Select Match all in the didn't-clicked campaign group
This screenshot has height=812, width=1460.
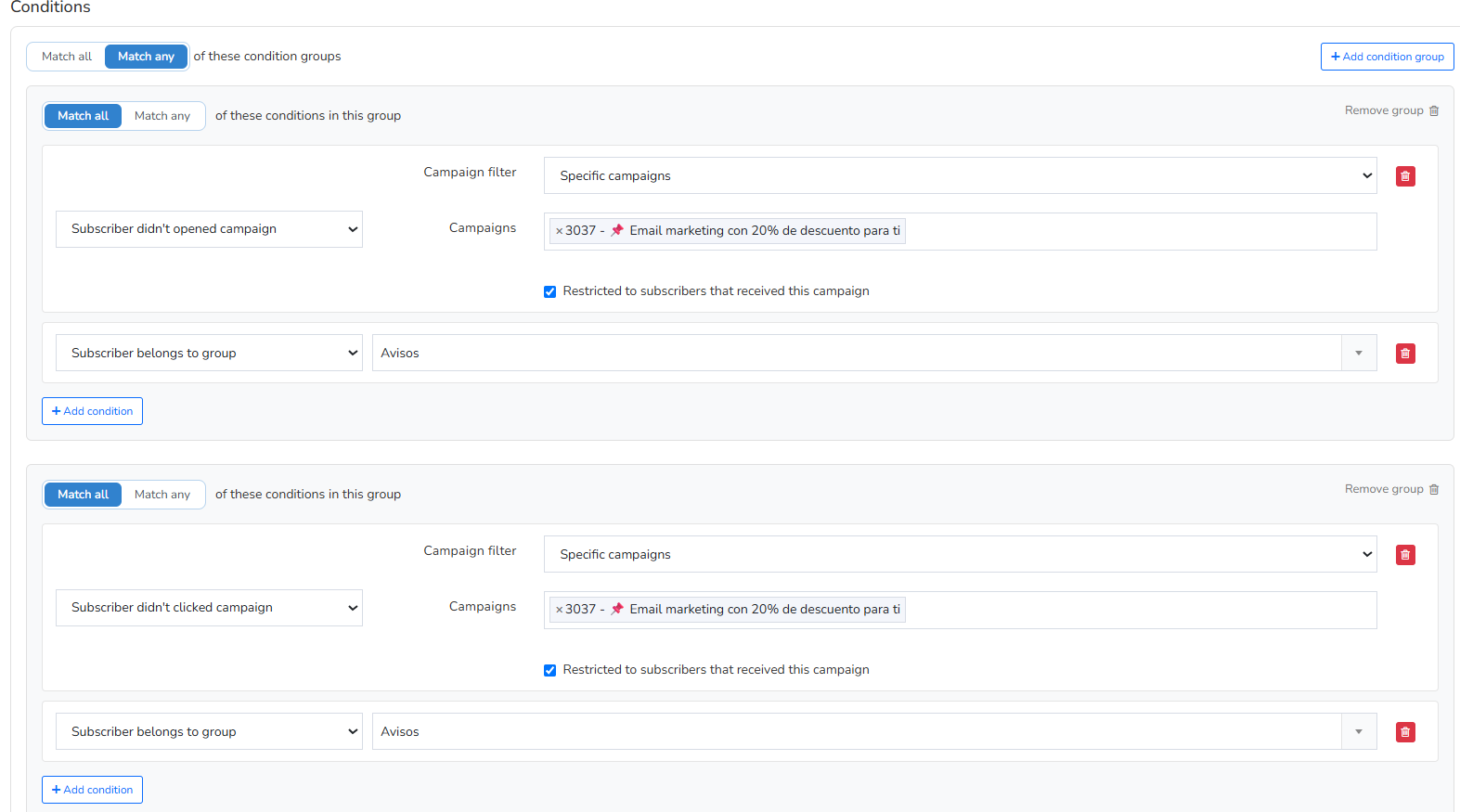[x=83, y=495]
